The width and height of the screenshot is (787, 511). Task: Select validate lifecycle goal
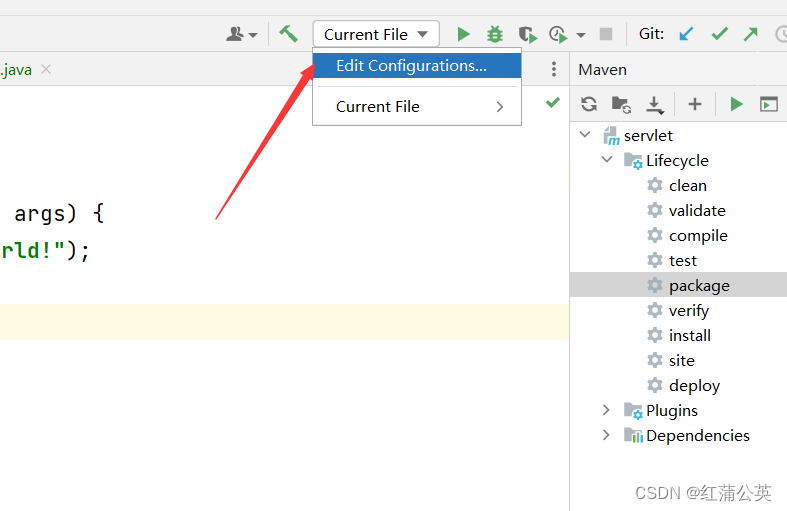tap(697, 211)
